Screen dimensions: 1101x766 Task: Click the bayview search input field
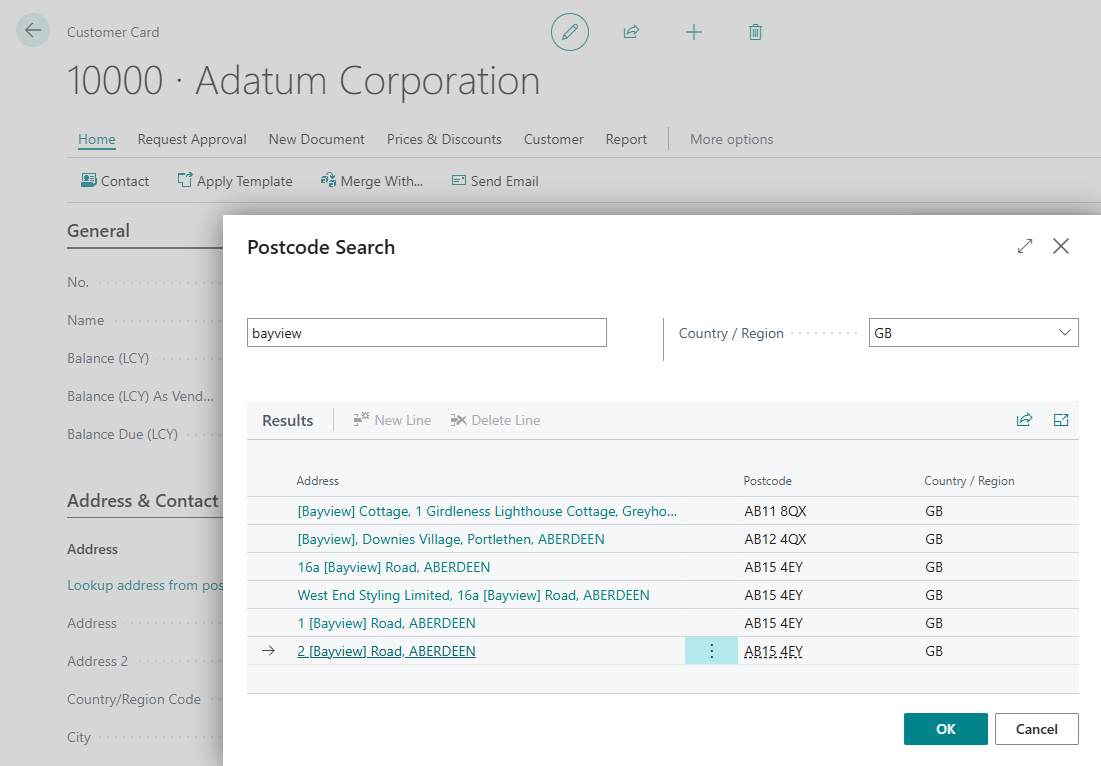[426, 332]
